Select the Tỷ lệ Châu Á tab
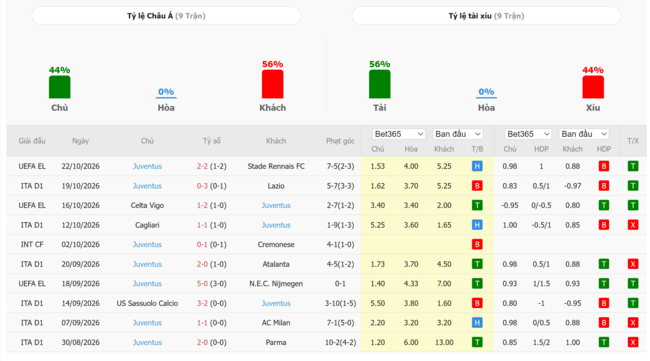 coord(166,16)
